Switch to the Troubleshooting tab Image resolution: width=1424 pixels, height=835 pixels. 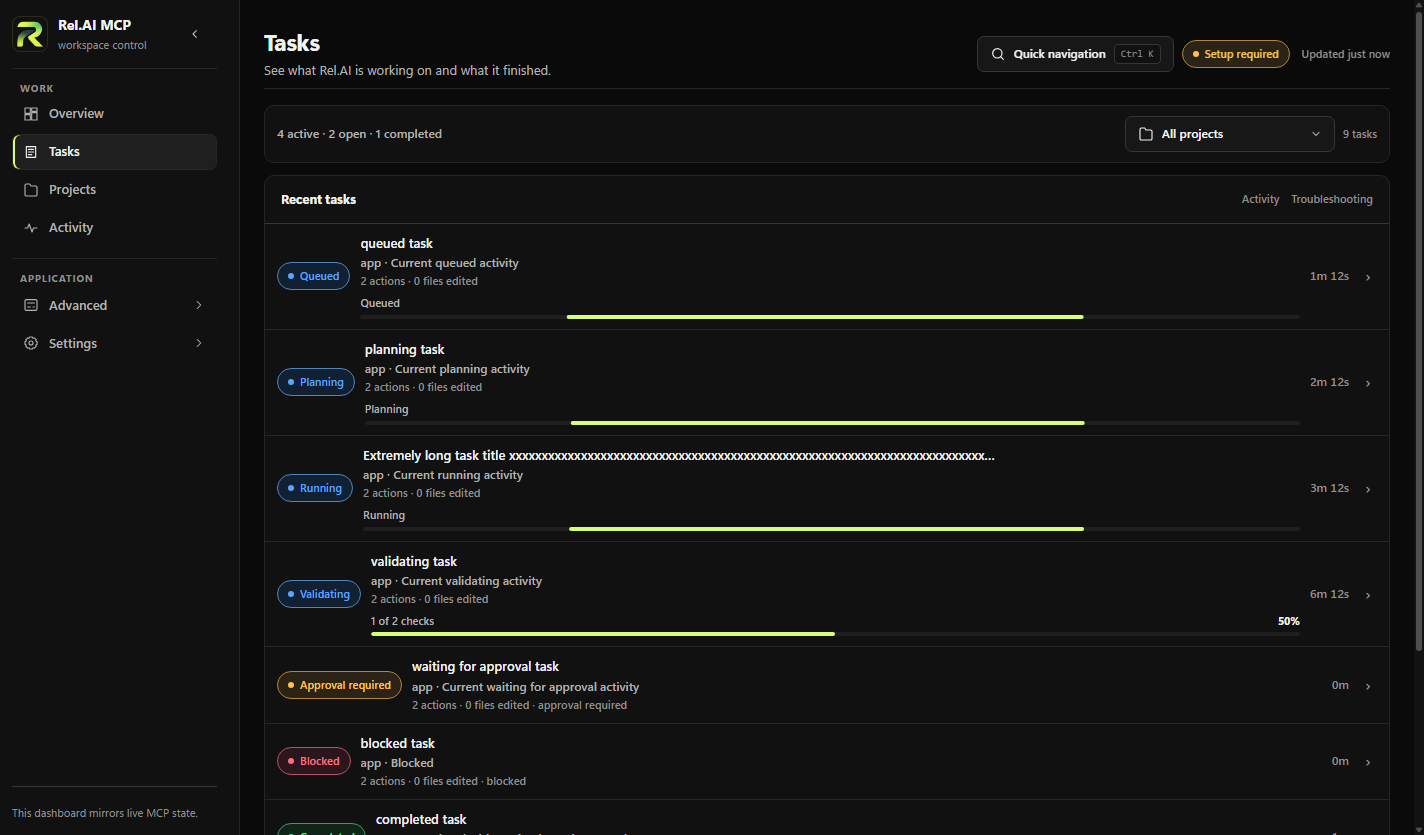point(1332,200)
